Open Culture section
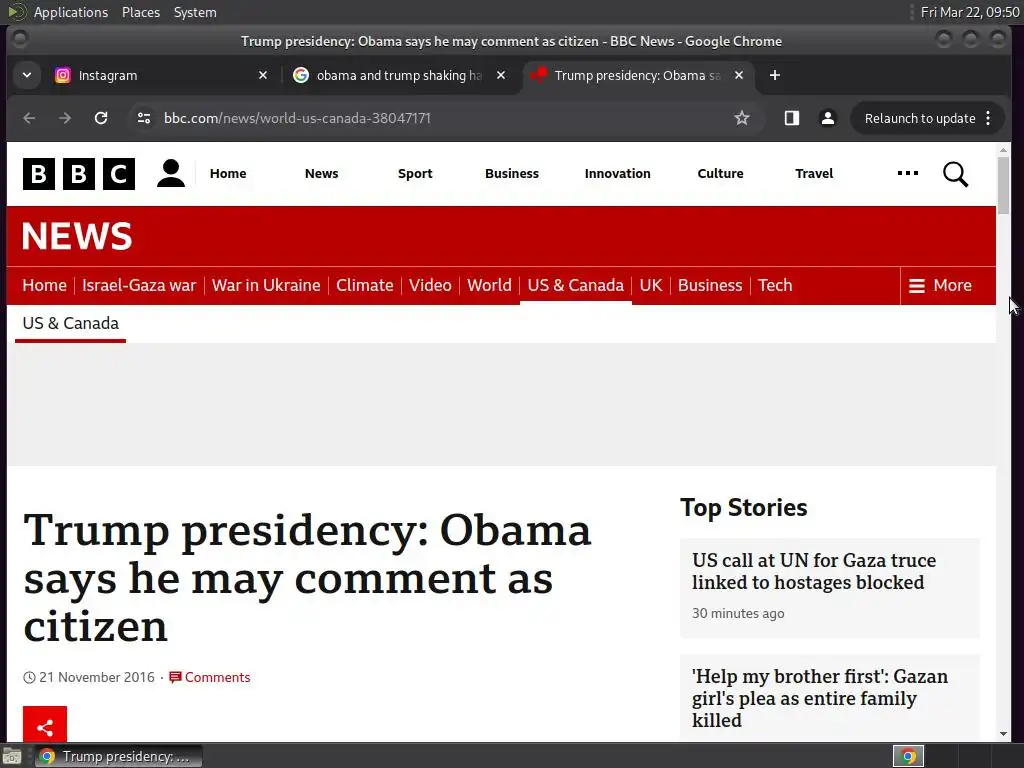The image size is (1024, 768). (x=720, y=174)
